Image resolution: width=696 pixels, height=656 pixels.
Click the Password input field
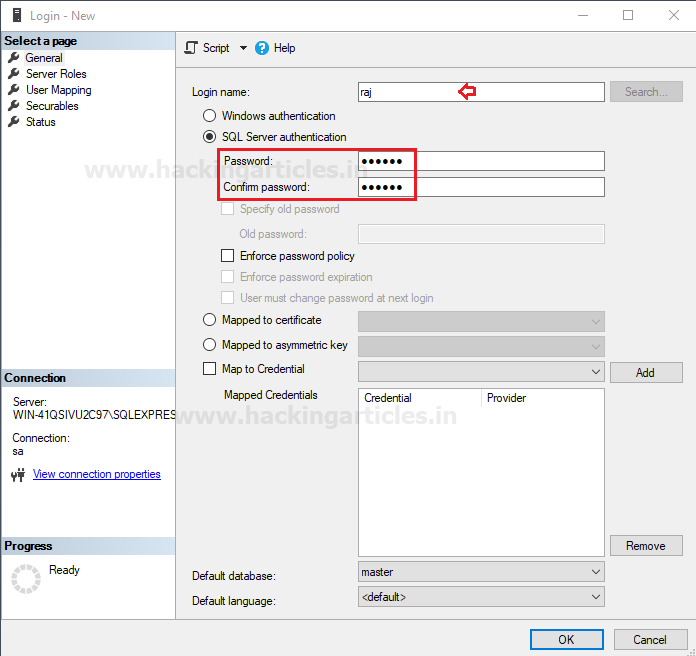481,161
